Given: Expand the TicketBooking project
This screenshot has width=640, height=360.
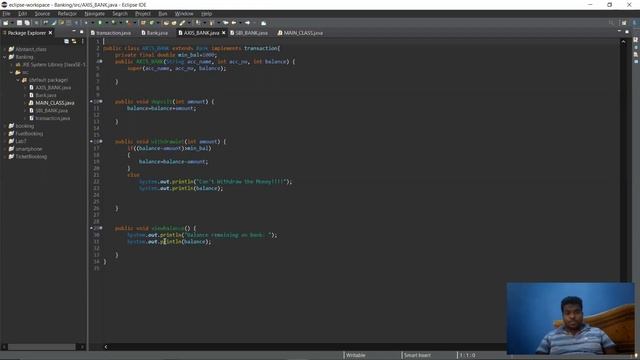Looking at the screenshot, I should point(5,156).
